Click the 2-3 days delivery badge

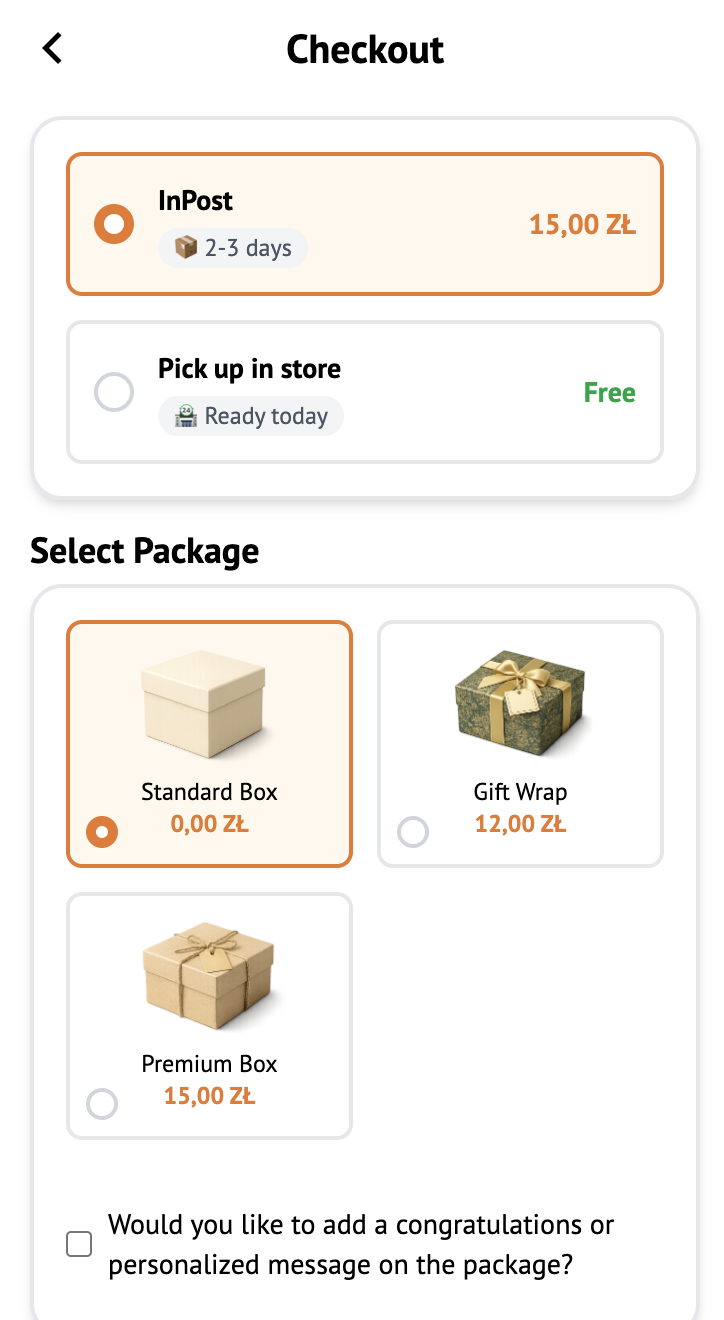233,248
